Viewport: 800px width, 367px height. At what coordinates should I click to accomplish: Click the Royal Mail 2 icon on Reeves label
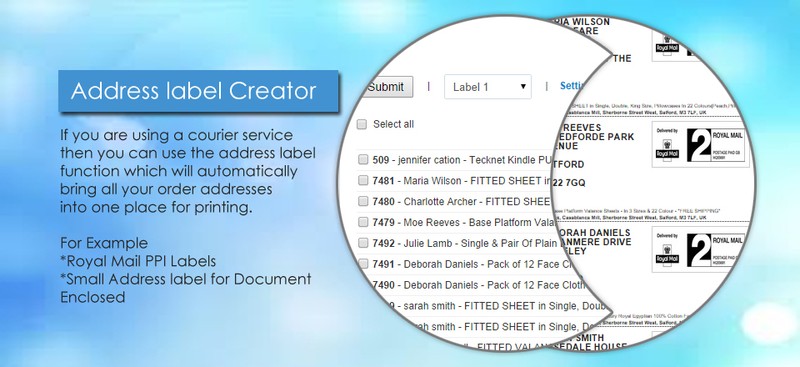click(x=699, y=145)
